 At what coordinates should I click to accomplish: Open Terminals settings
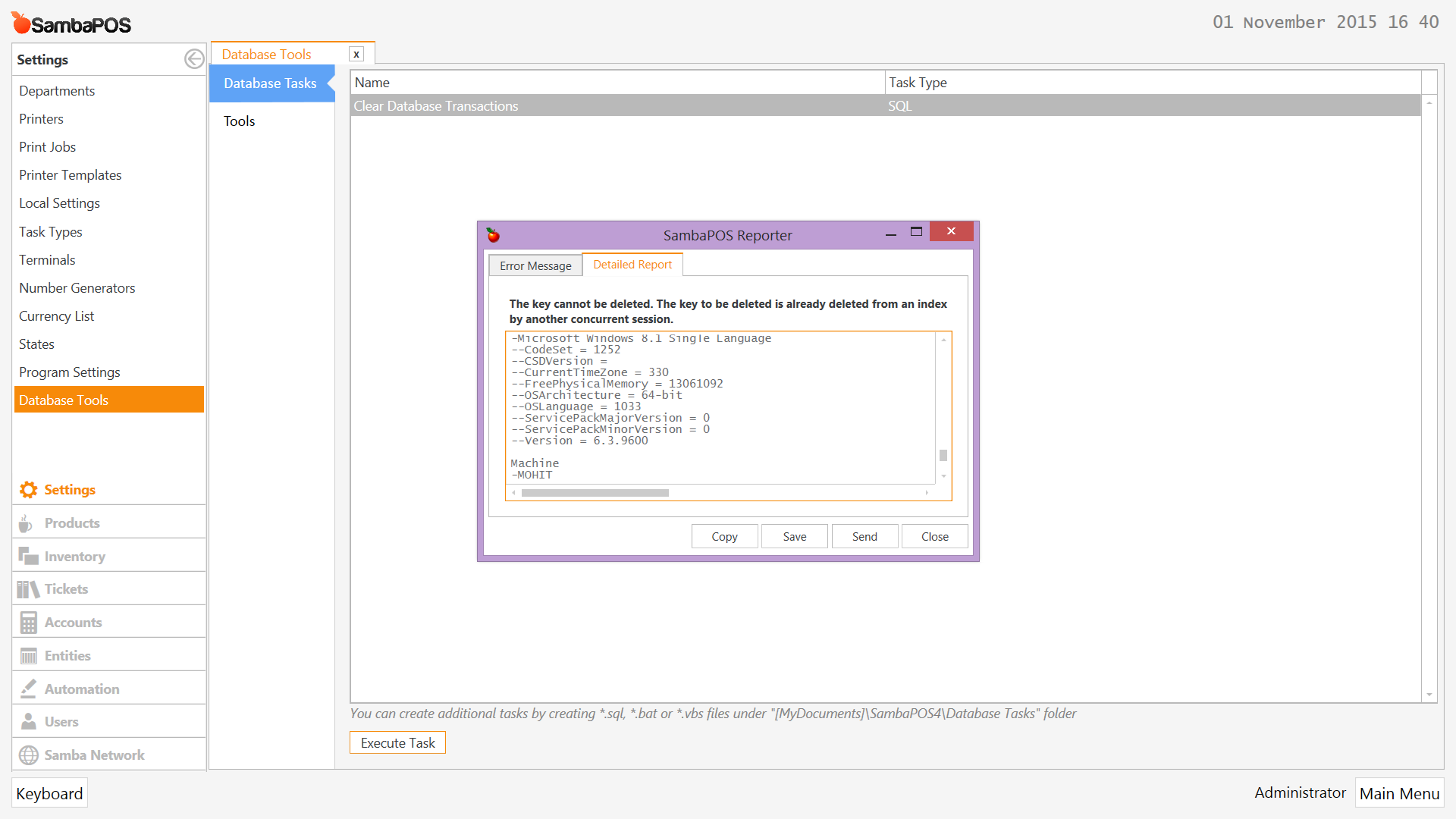pyautogui.click(x=47, y=260)
